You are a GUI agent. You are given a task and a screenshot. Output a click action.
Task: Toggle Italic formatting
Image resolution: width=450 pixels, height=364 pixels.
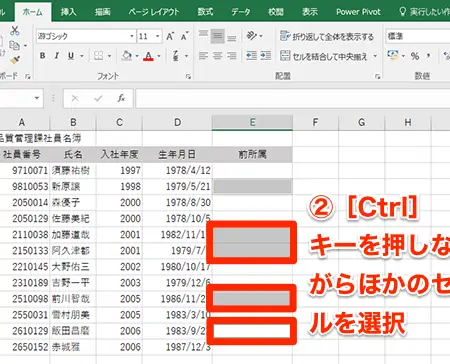[x=57, y=56]
